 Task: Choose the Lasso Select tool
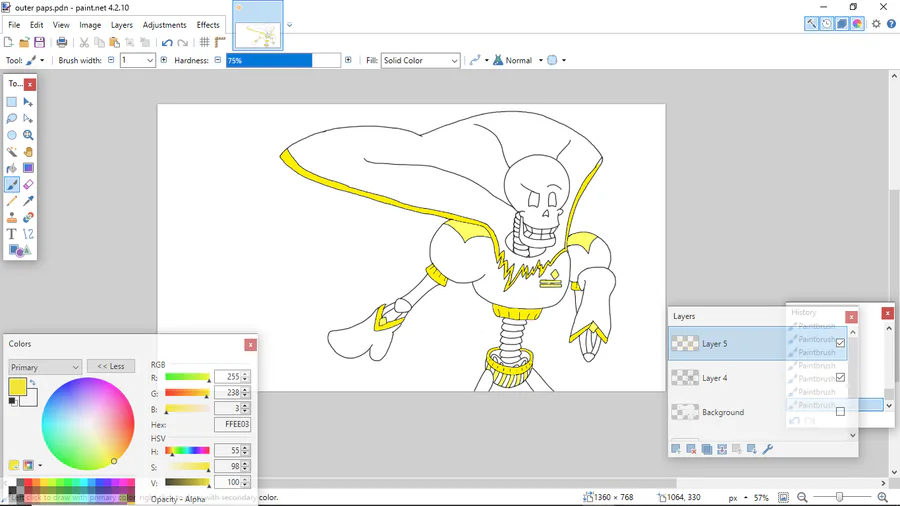coord(11,119)
